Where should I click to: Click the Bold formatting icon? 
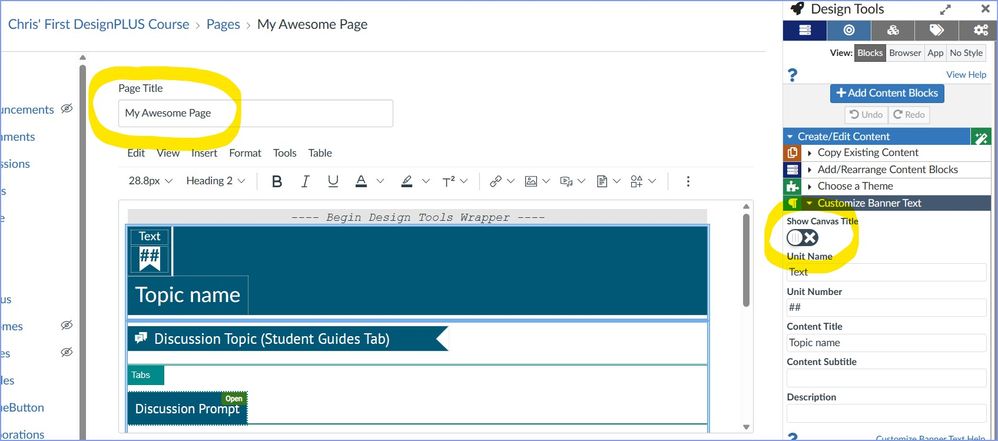pos(277,181)
